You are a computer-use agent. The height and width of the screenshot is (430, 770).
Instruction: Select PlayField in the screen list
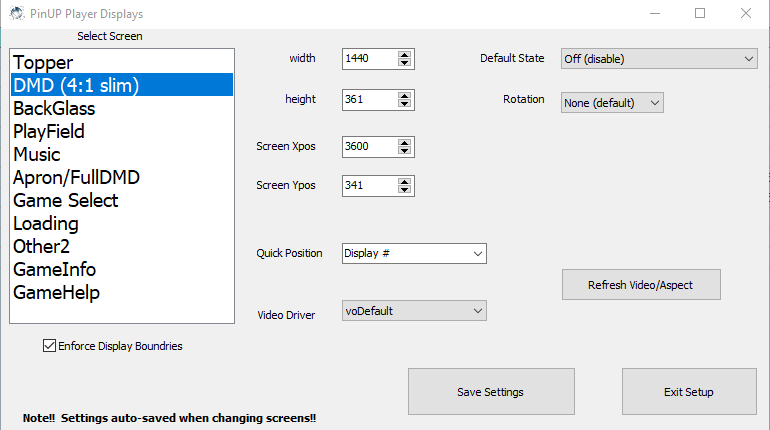tap(122, 131)
